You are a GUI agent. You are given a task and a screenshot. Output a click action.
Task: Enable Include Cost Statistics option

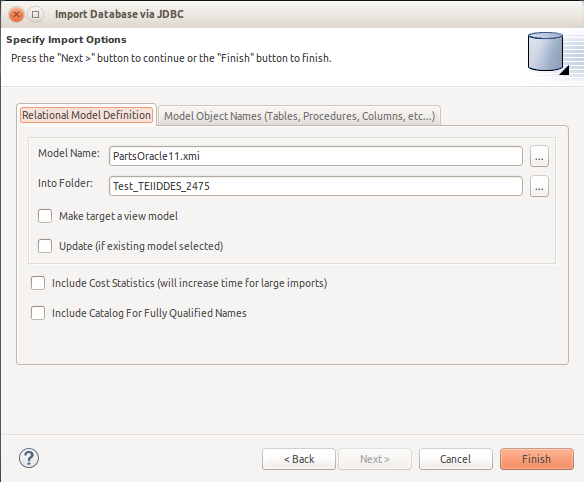pos(38,283)
